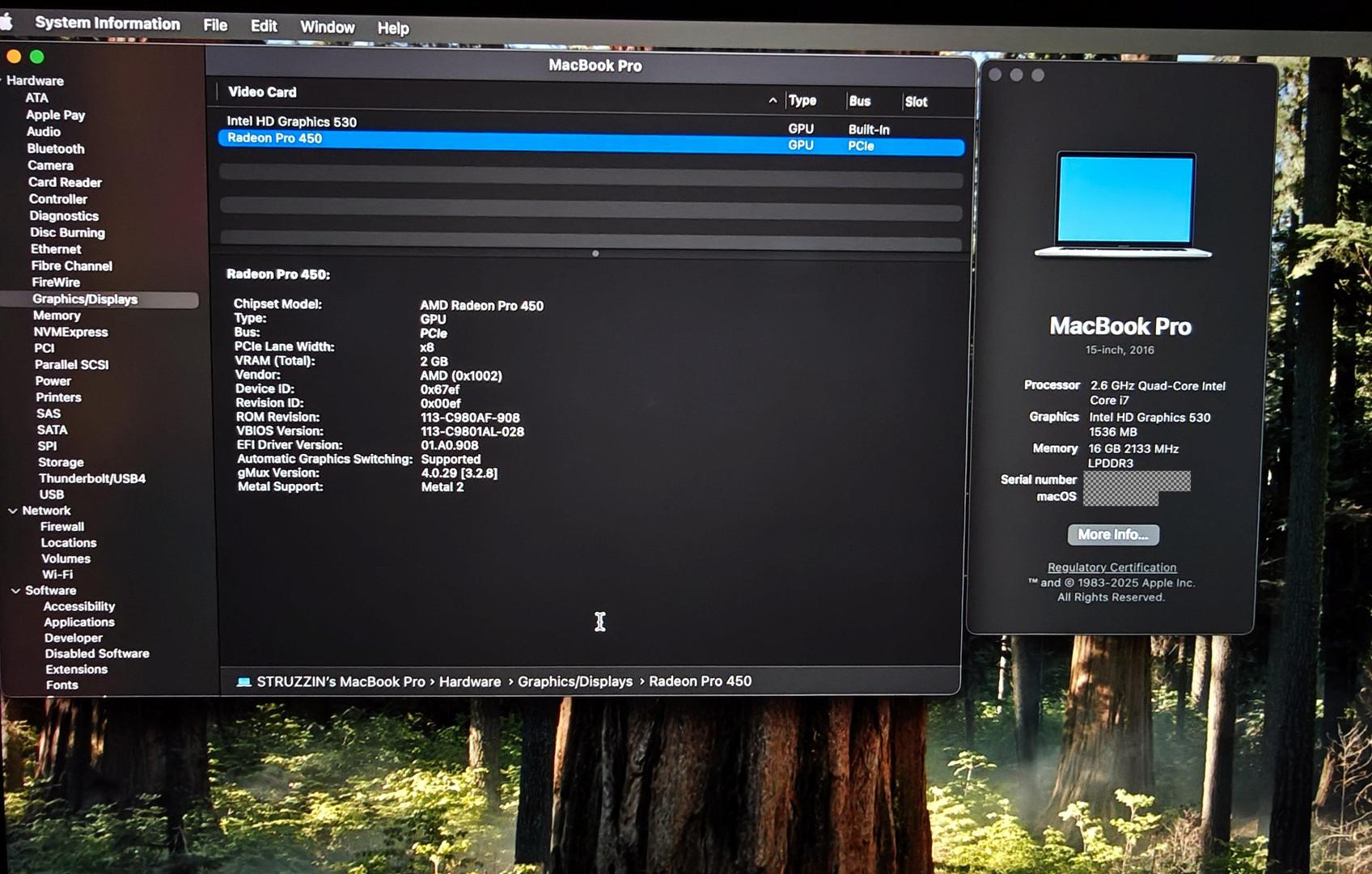Collapse the Network section chevron
This screenshot has width=1372, height=874.
pyautogui.click(x=13, y=511)
